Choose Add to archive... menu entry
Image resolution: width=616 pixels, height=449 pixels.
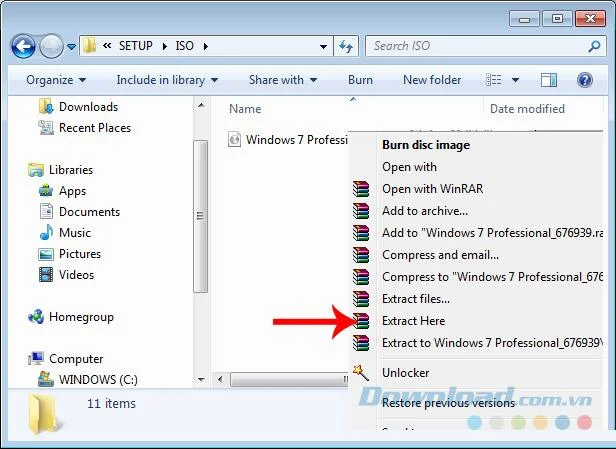click(x=425, y=211)
